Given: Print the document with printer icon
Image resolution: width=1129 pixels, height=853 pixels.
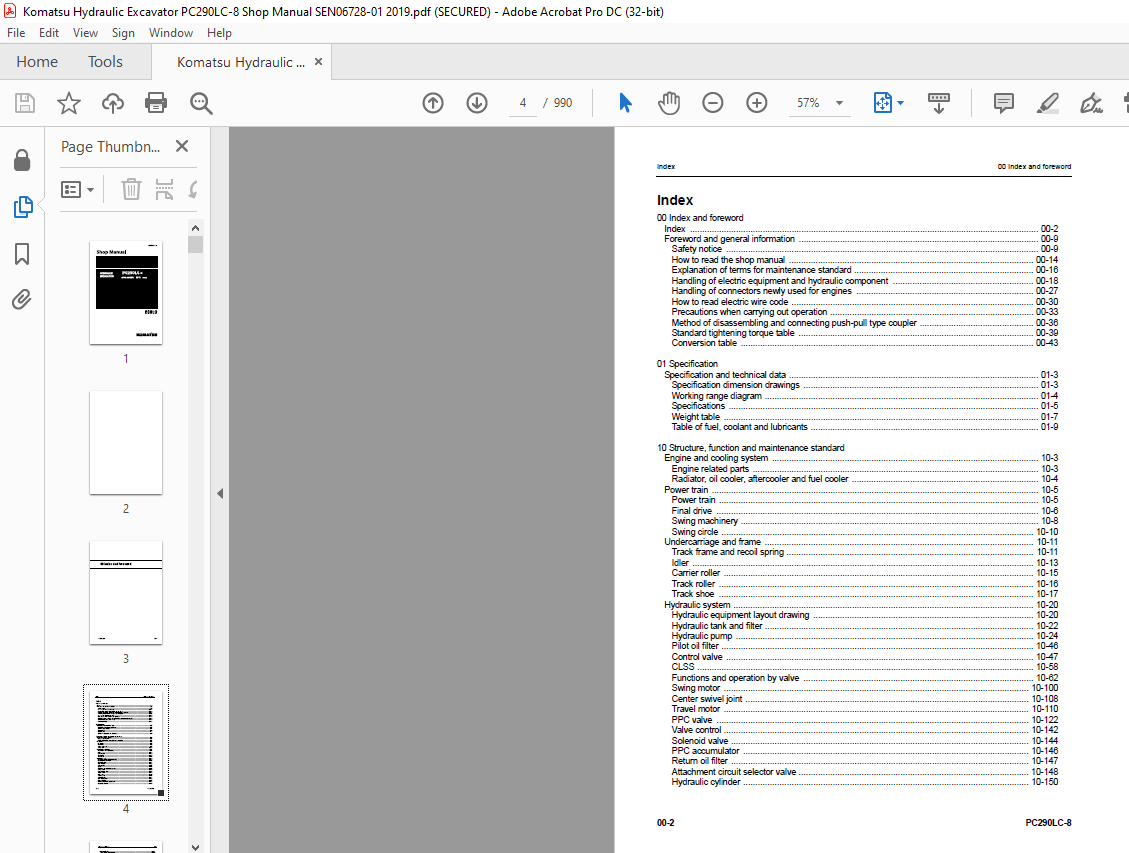Looking at the screenshot, I should pos(156,103).
